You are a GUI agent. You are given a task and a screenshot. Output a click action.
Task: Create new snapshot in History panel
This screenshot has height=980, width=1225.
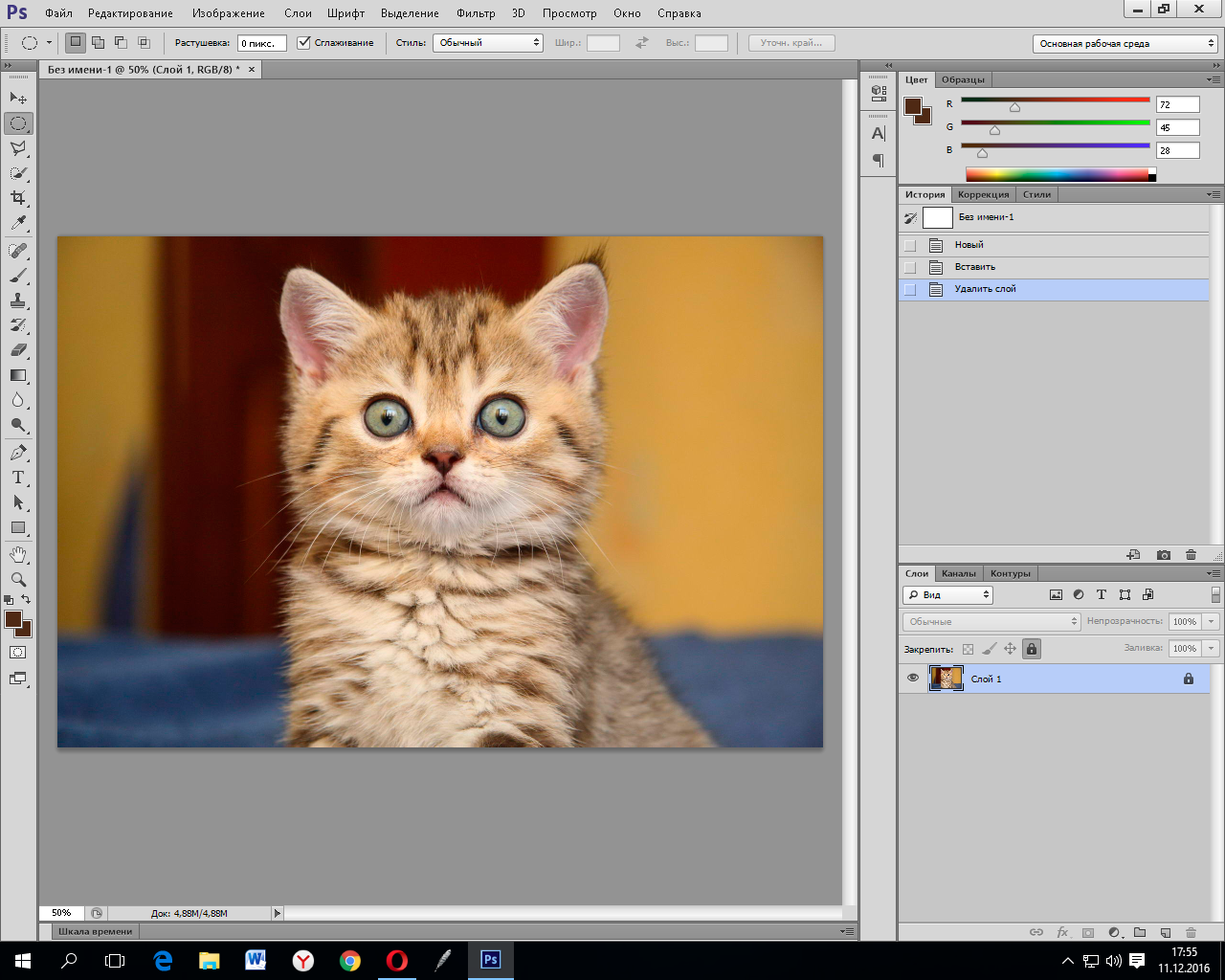coord(1163,555)
